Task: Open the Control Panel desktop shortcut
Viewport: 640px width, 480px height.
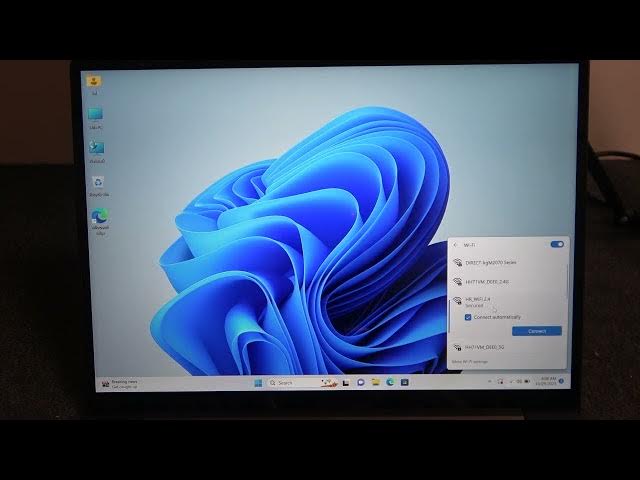Action: click(96, 149)
